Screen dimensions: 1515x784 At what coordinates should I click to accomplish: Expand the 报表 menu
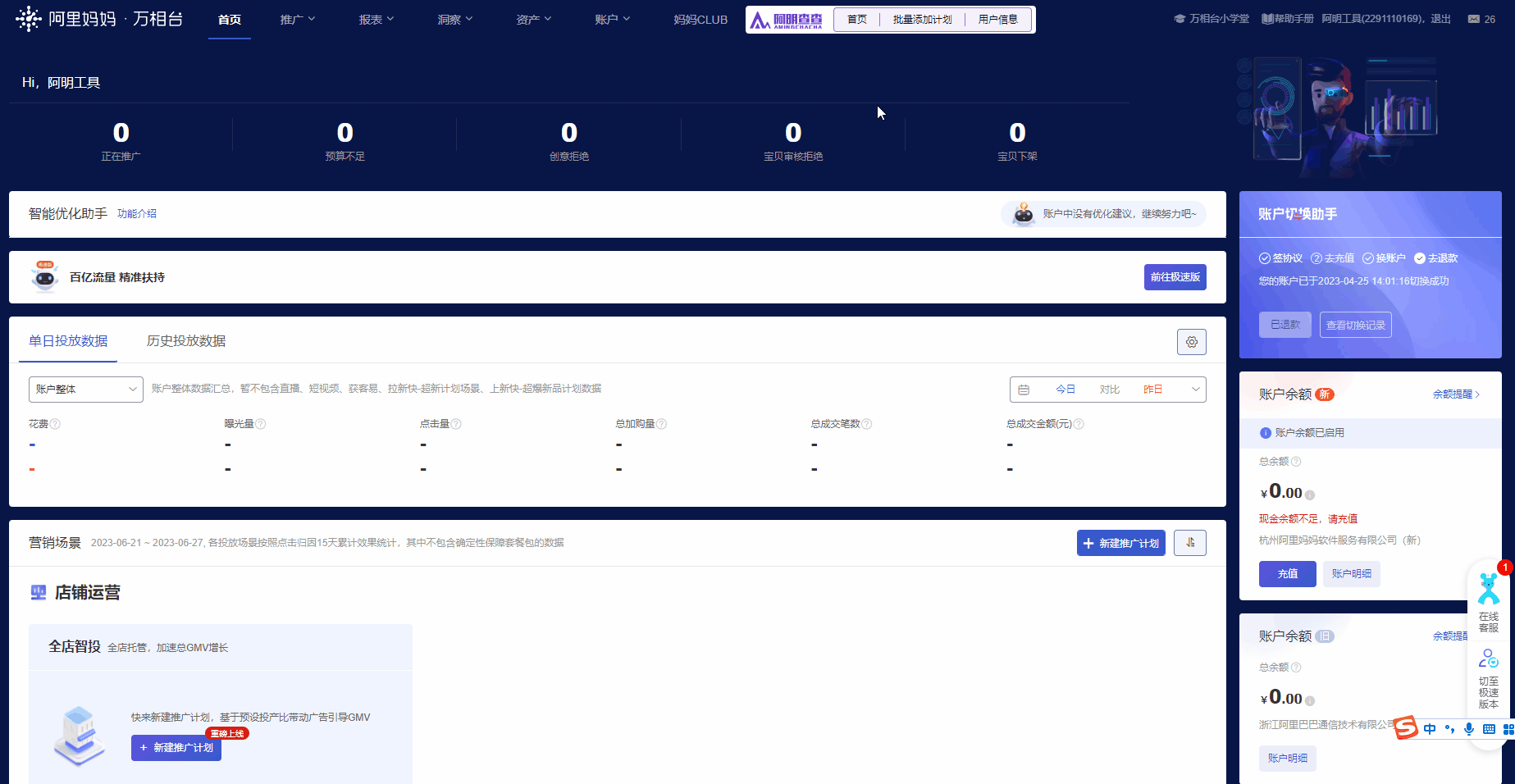pos(376,19)
